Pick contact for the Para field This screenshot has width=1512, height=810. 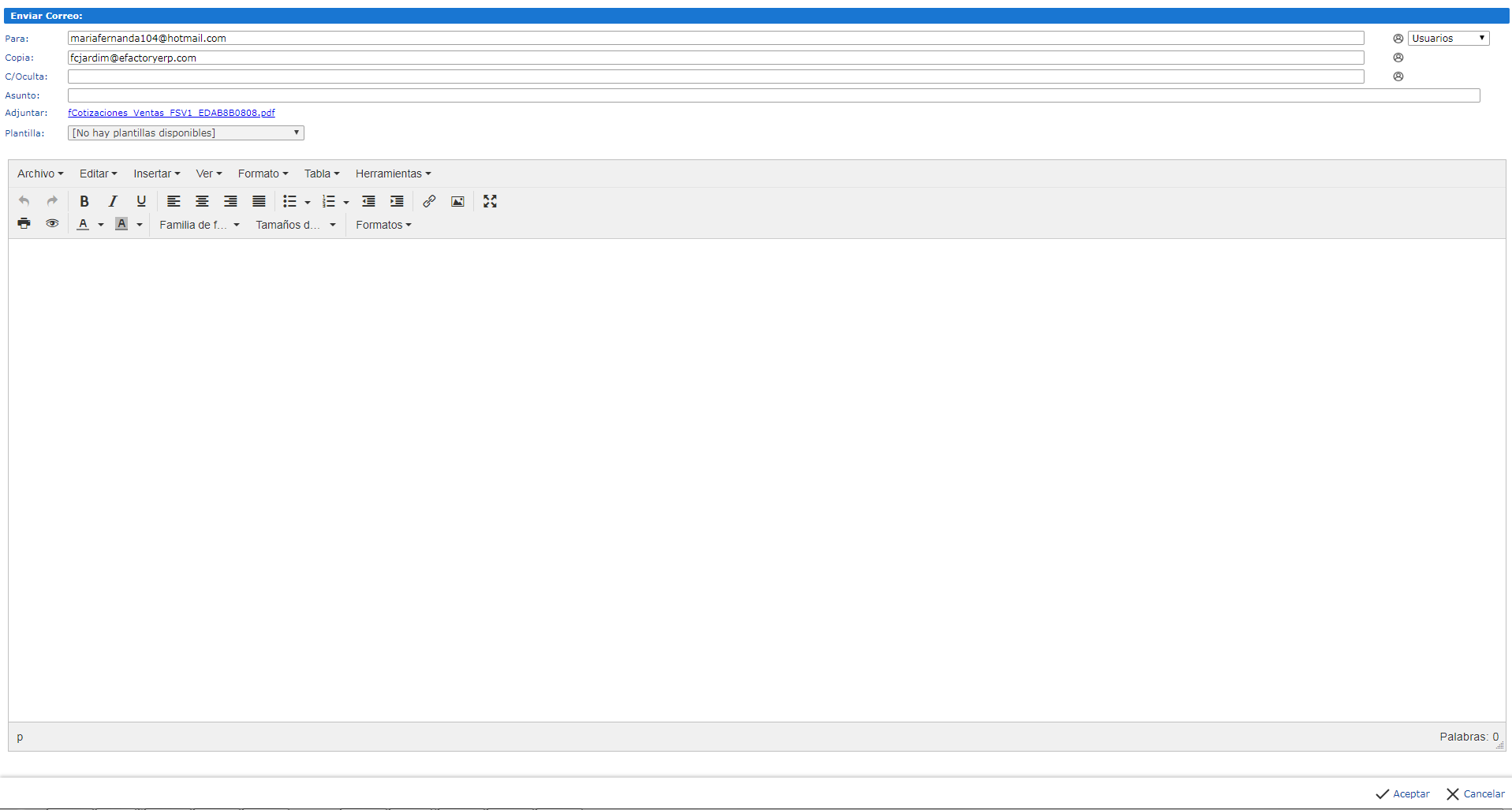[1398, 39]
